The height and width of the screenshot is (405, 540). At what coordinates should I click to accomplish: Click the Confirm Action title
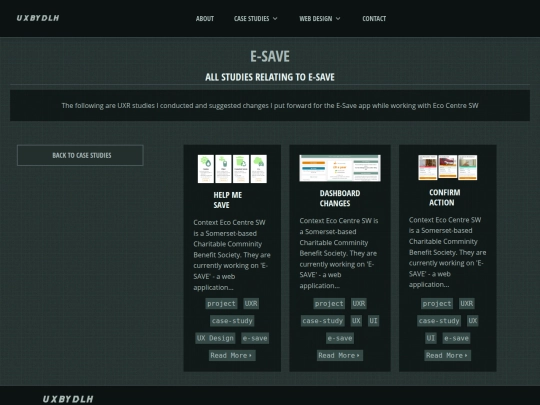[444, 197]
